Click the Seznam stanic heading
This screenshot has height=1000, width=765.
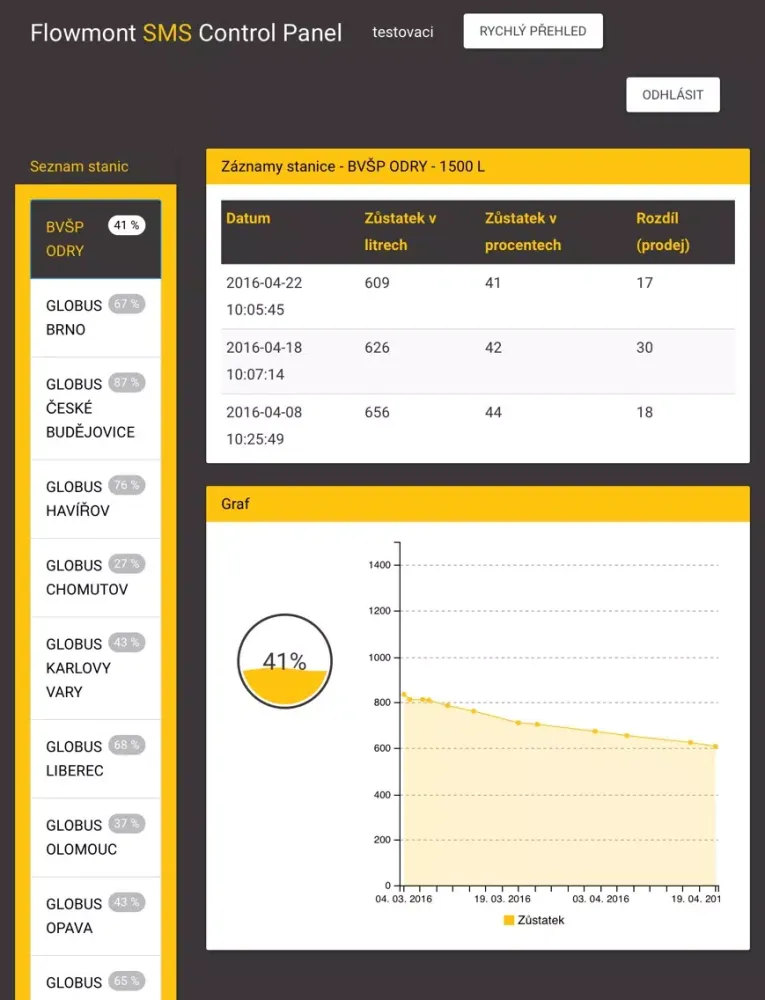point(79,166)
